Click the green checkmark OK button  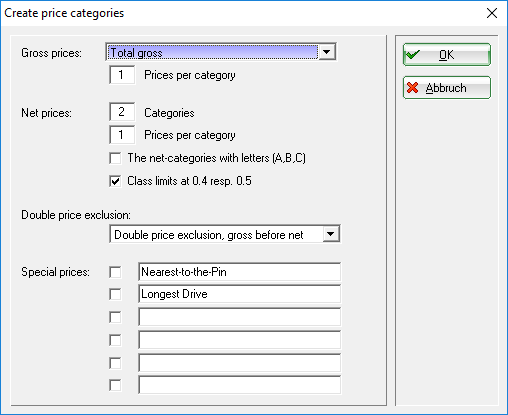tap(447, 54)
